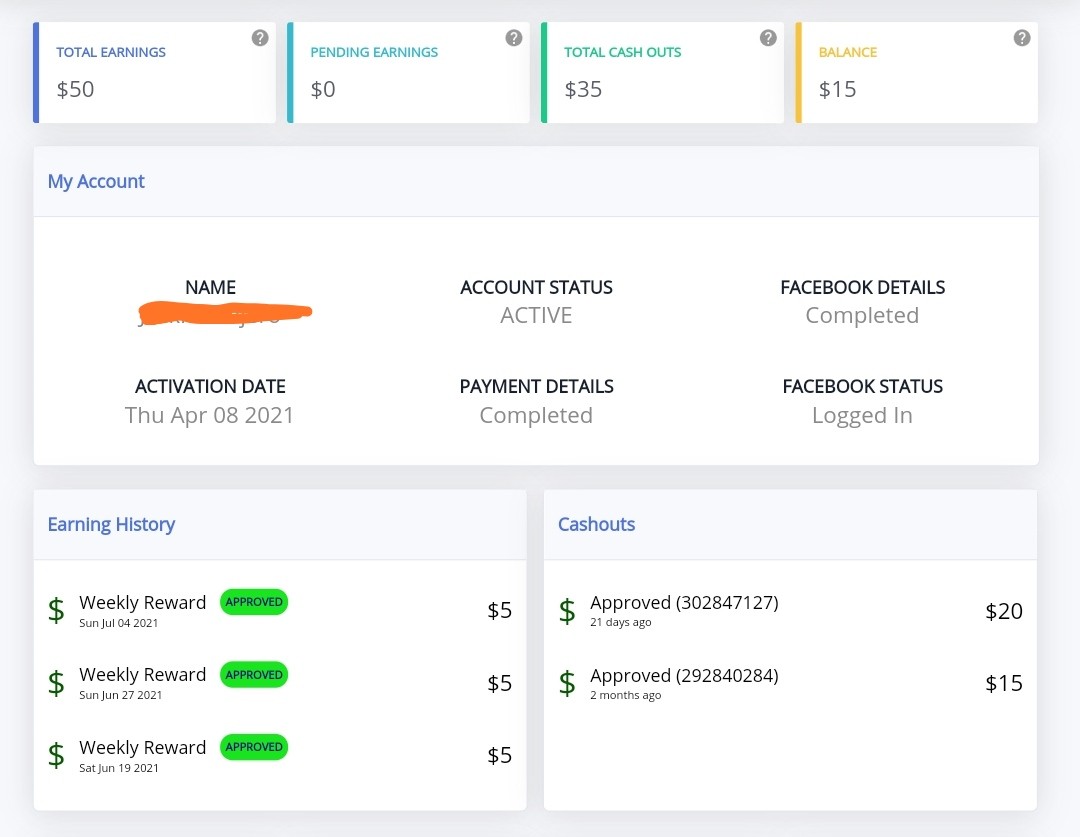Select dollar icon for Jun 27 weekly reward
Viewport: 1080px width, 837px height.
click(x=56, y=683)
